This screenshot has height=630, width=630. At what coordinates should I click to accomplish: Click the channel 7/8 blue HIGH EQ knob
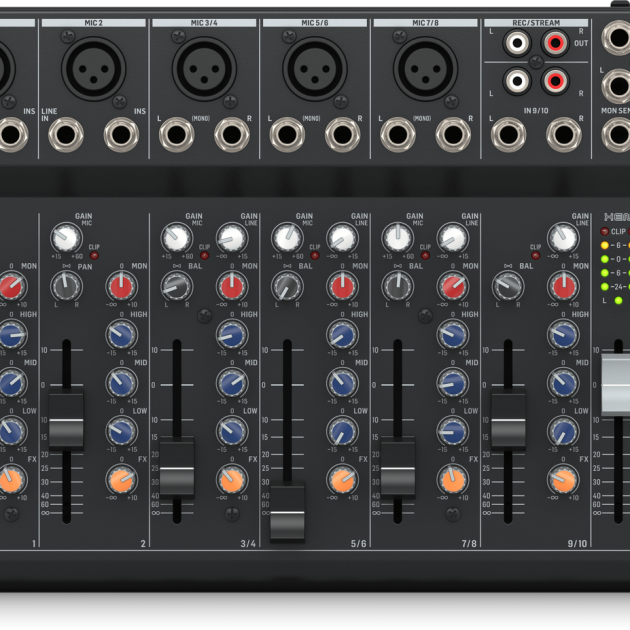coord(453,335)
